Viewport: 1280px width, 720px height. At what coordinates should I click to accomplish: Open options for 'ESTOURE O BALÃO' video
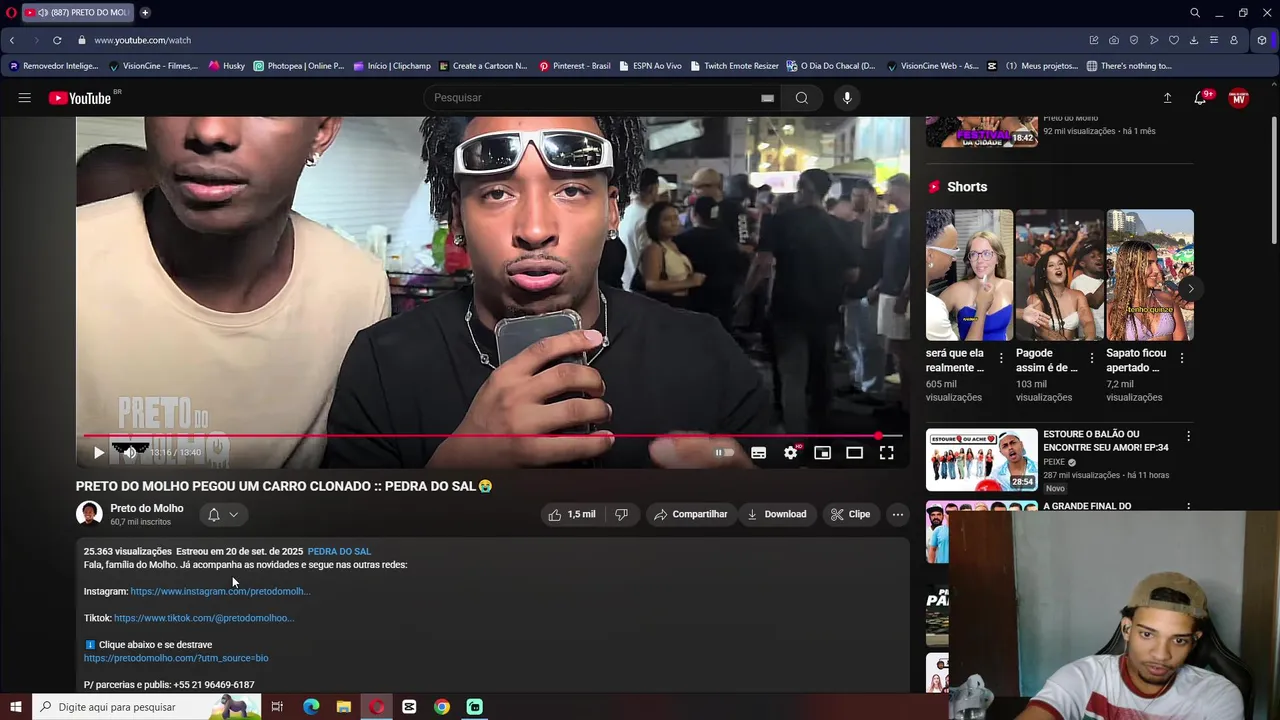pyautogui.click(x=1188, y=437)
